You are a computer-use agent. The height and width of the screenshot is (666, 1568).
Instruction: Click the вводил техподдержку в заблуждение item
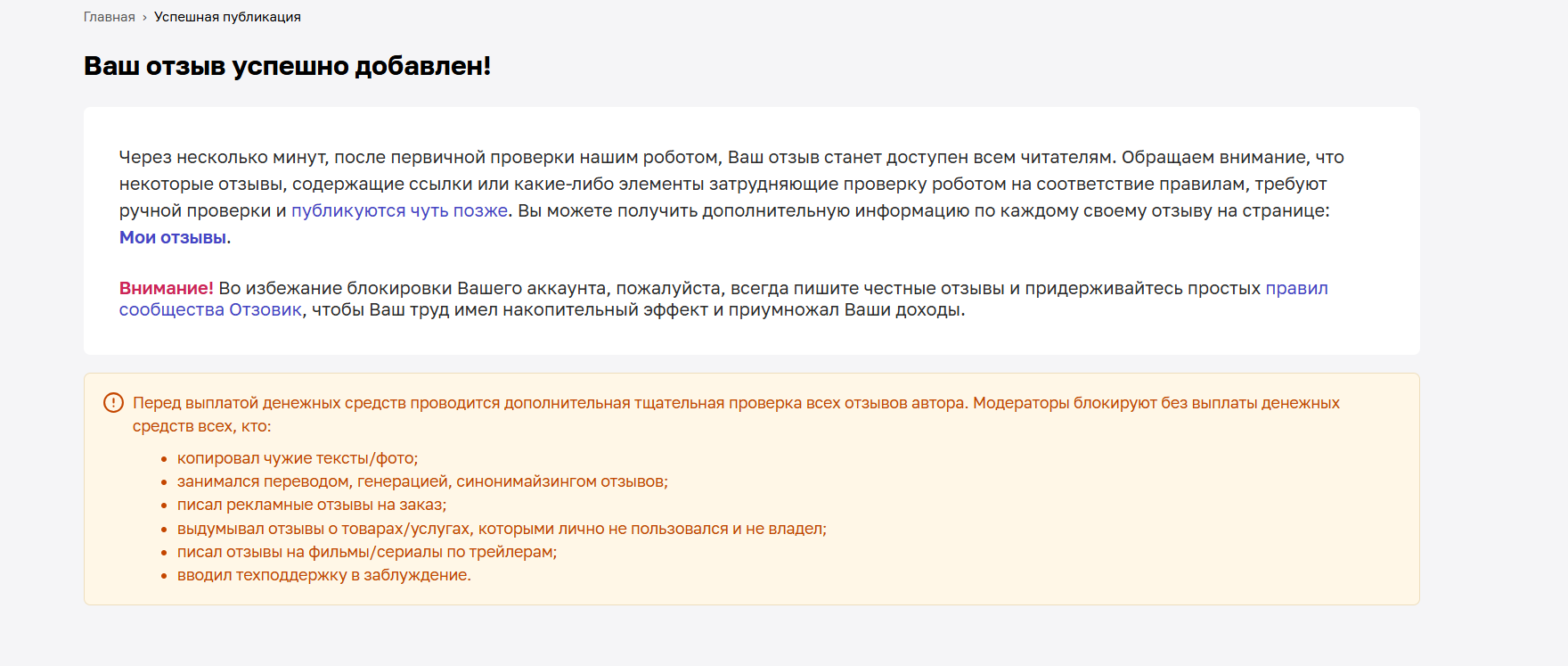pyautogui.click(x=324, y=575)
